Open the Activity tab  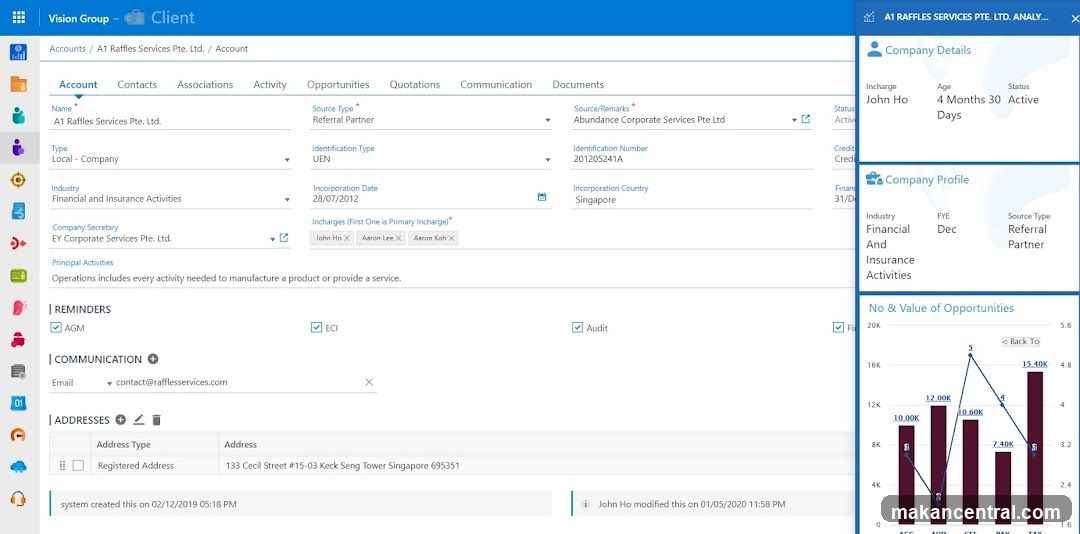point(270,84)
